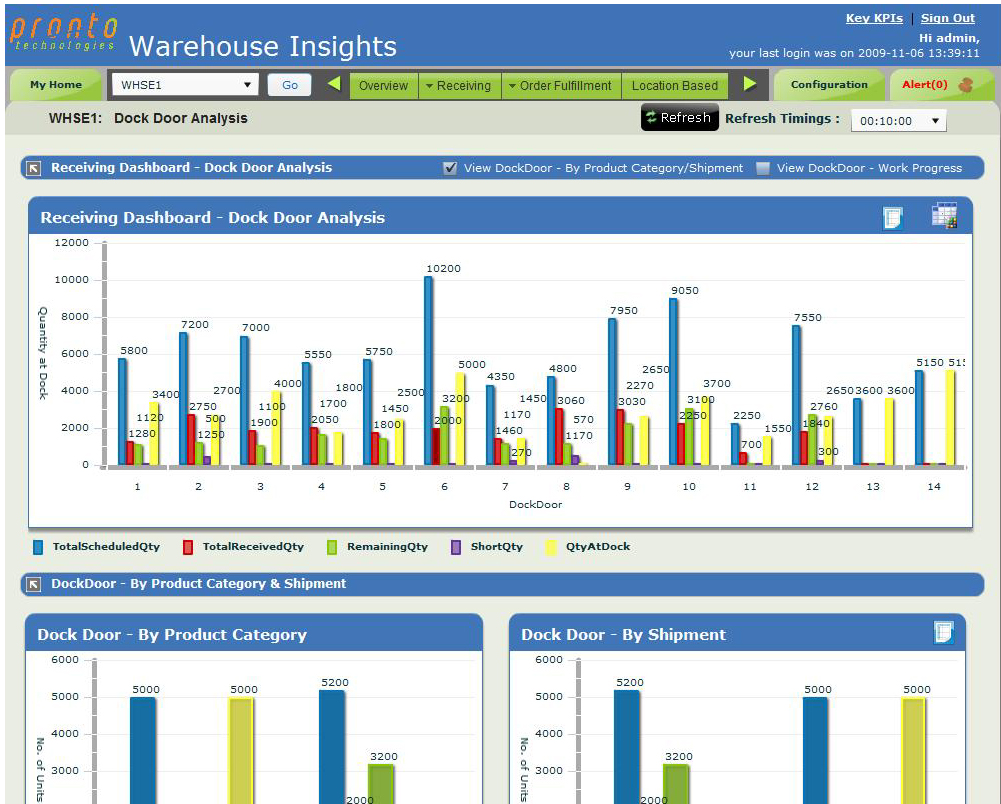Screen dimensions: 1001x804
Task: Open the data grid table icon in Dock Door Analysis
Action: point(944,216)
